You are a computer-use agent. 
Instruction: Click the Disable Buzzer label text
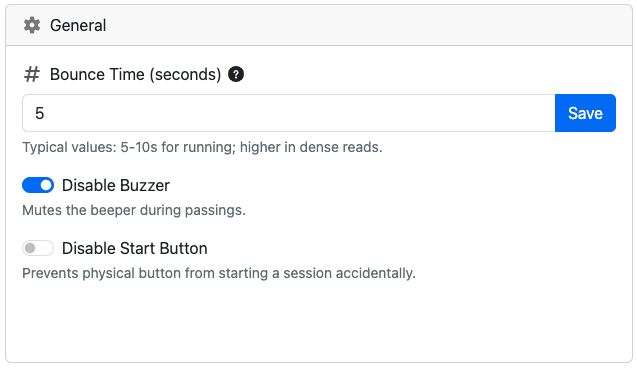click(x=116, y=185)
